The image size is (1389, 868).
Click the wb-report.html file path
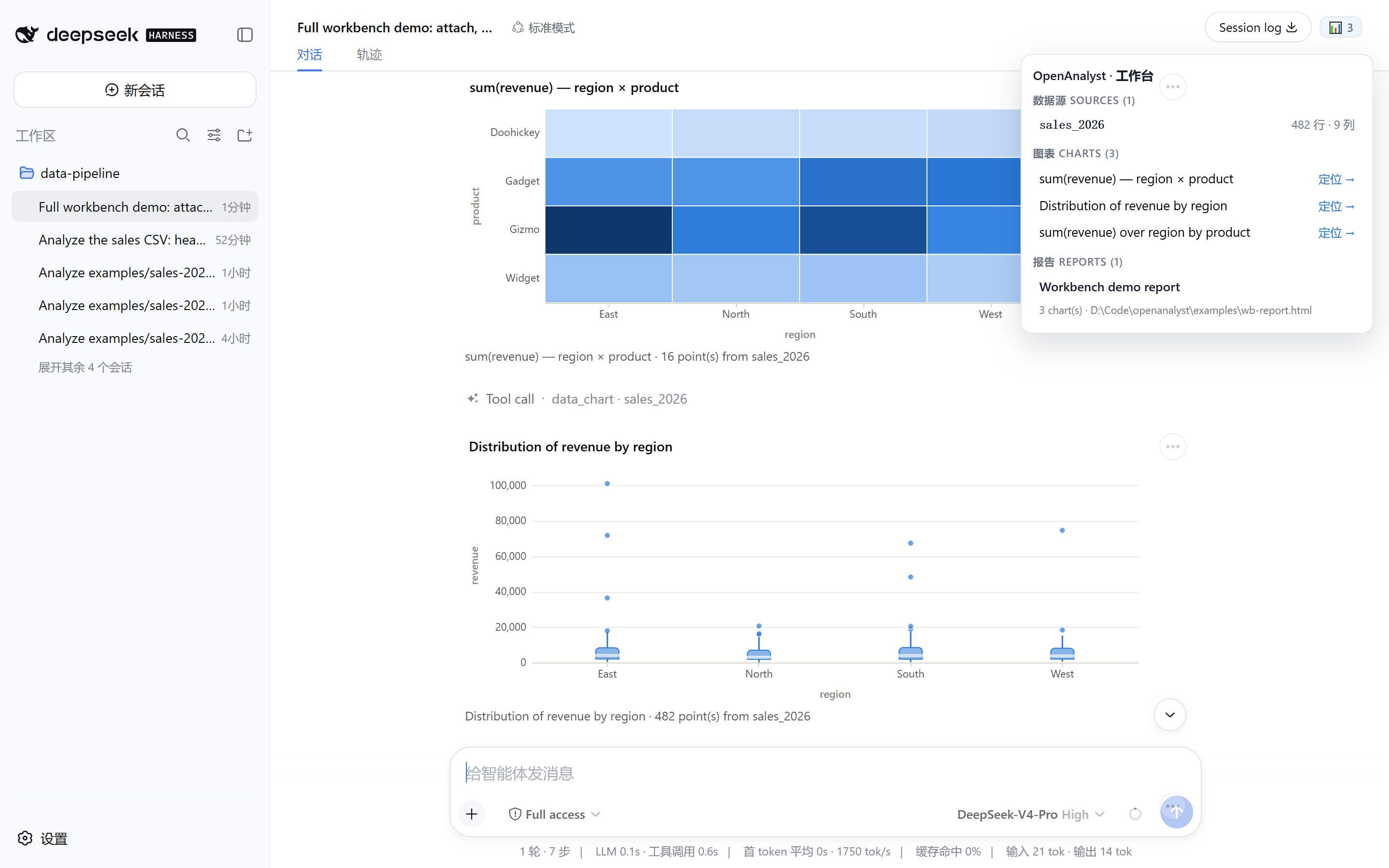(1201, 310)
